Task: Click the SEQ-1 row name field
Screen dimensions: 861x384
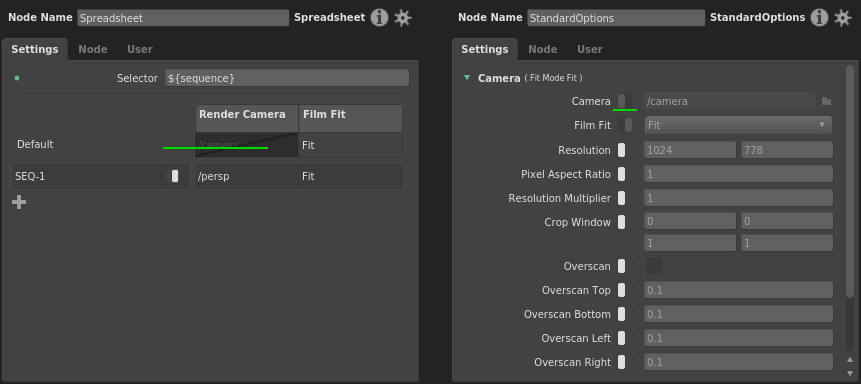Action: [x=88, y=176]
